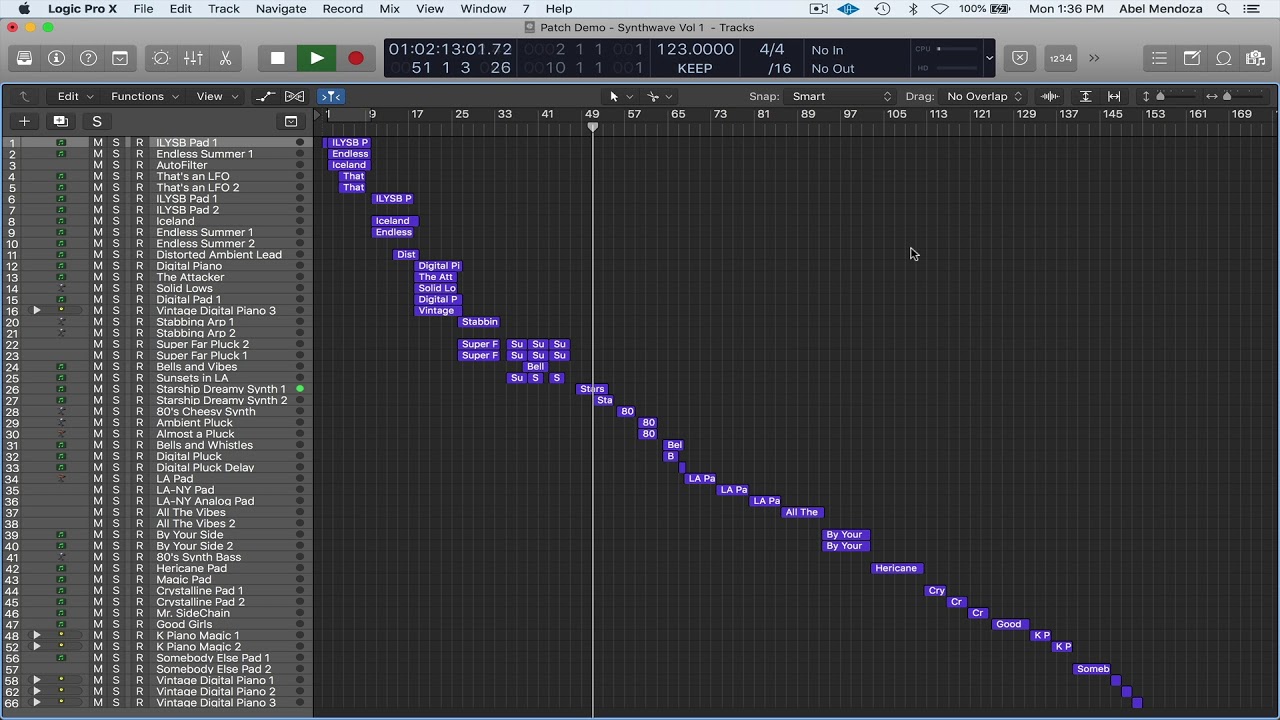Click the Time Machine menu bar icon
Image resolution: width=1280 pixels, height=720 pixels.
pyautogui.click(x=882, y=9)
